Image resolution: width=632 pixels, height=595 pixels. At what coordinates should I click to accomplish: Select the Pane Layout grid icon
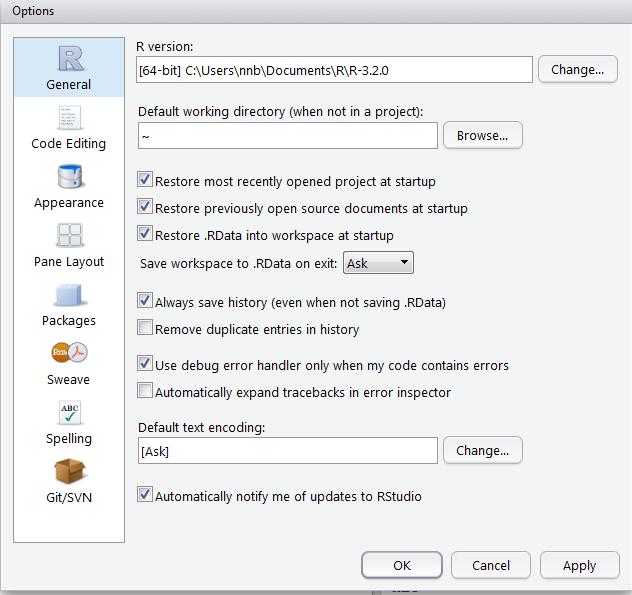coord(68,236)
